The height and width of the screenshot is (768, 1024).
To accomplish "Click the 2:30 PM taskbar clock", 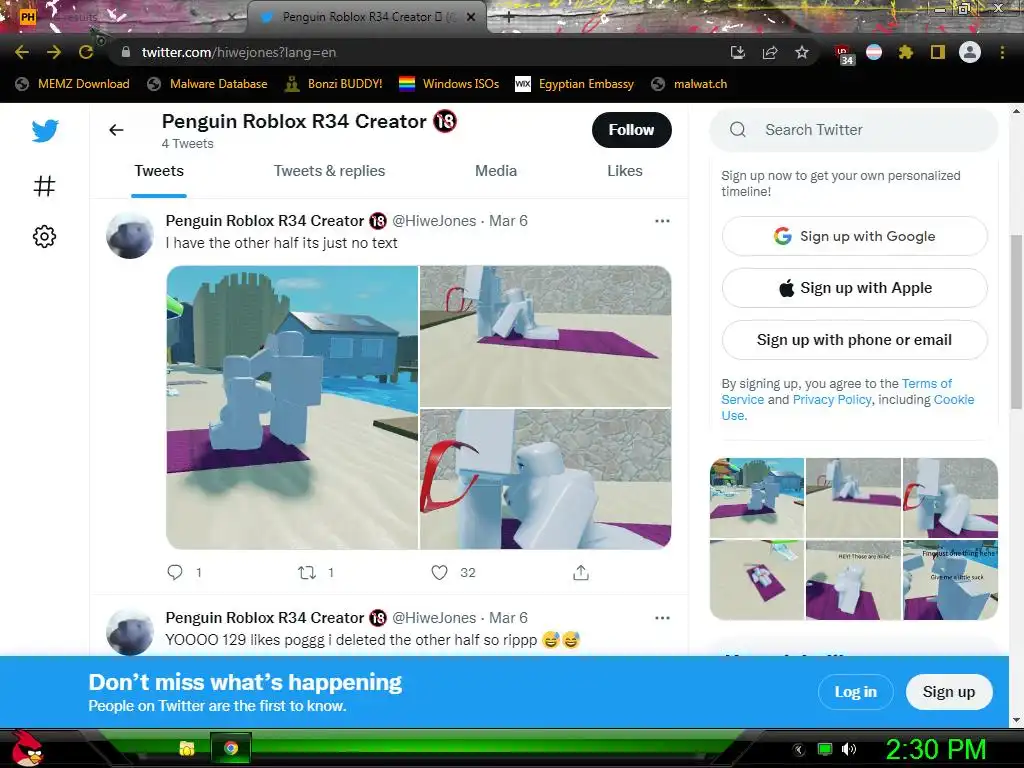I will pyautogui.click(x=936, y=749).
